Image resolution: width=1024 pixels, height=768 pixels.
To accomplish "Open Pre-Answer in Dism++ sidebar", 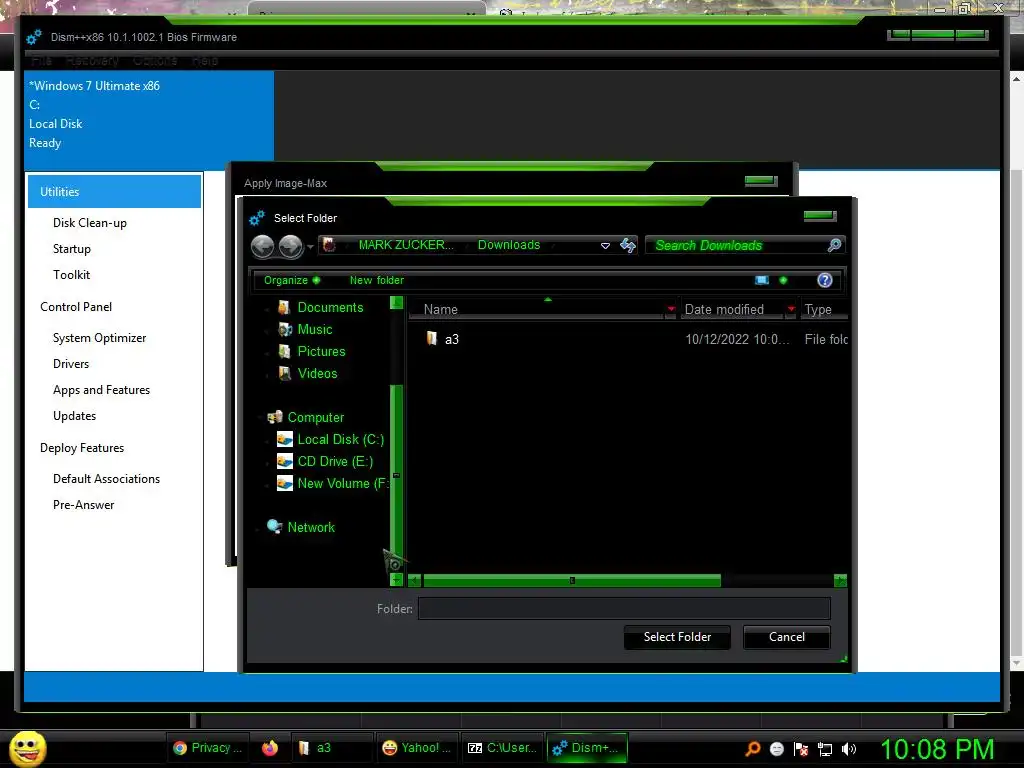I will pos(83,505).
